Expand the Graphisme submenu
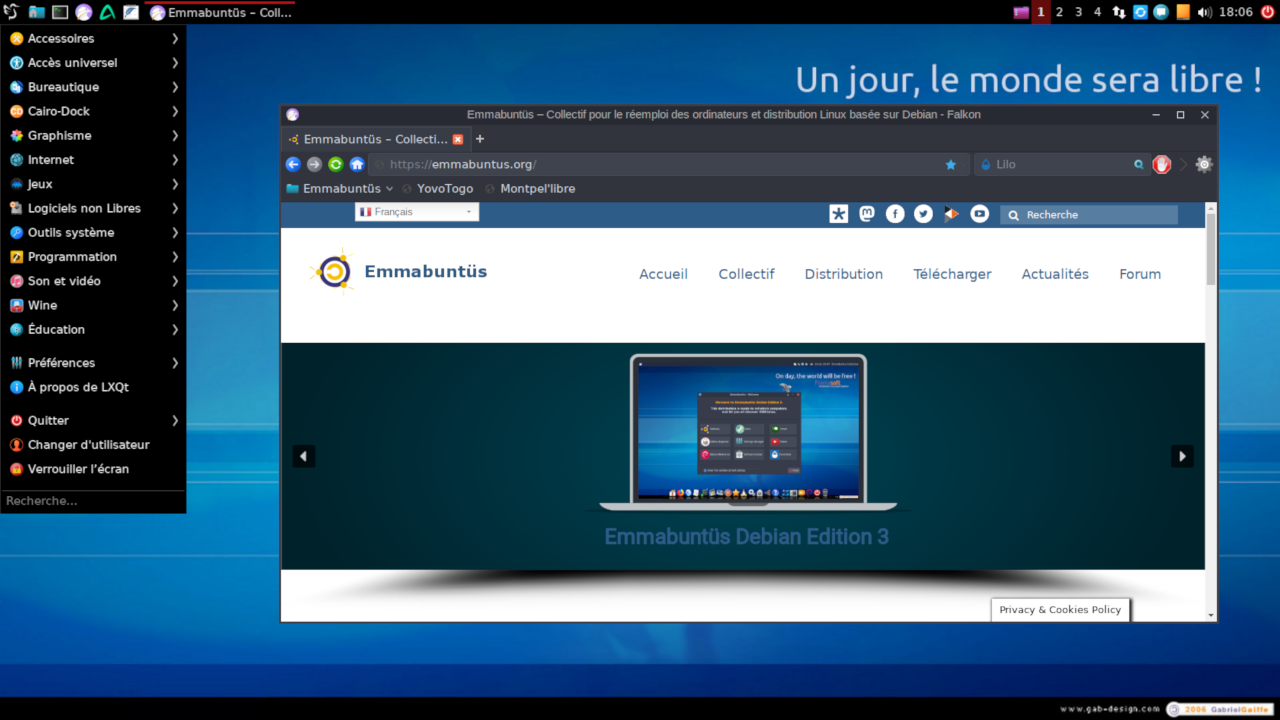Screen dimensions: 1280x720 click(x=93, y=135)
